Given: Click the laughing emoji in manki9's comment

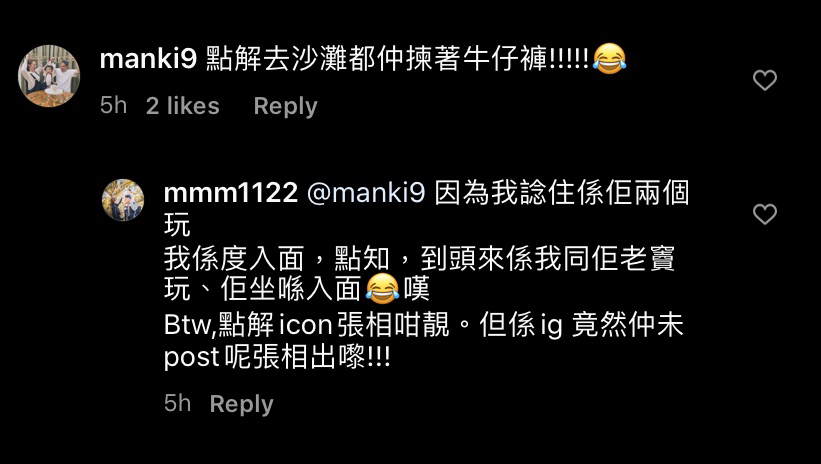Looking at the screenshot, I should coord(609,58).
